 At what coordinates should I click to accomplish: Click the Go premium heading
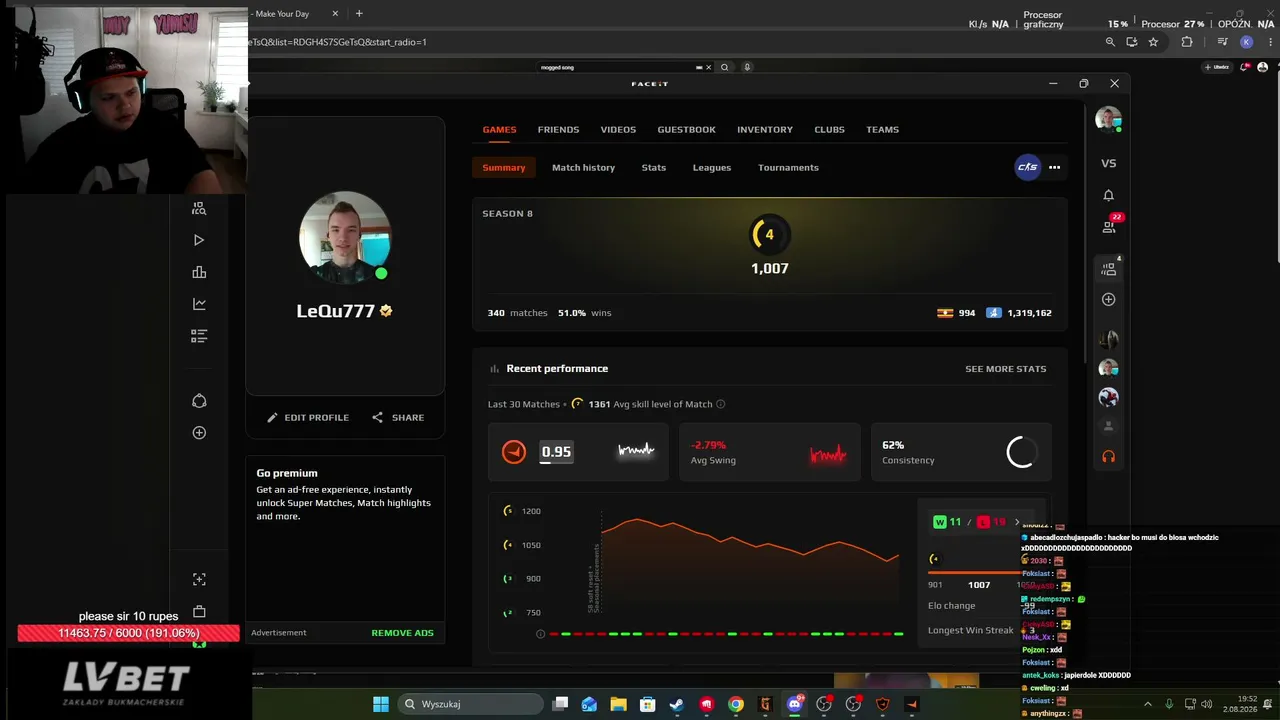click(287, 473)
